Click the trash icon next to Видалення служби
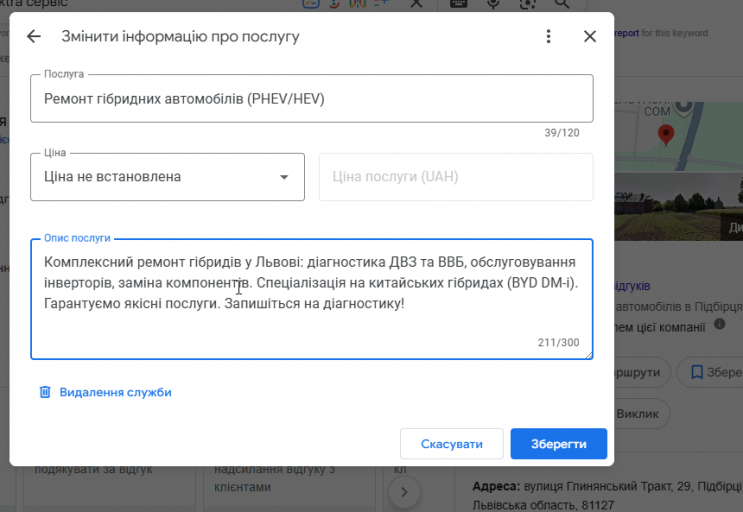The height and width of the screenshot is (512, 743). [45, 392]
